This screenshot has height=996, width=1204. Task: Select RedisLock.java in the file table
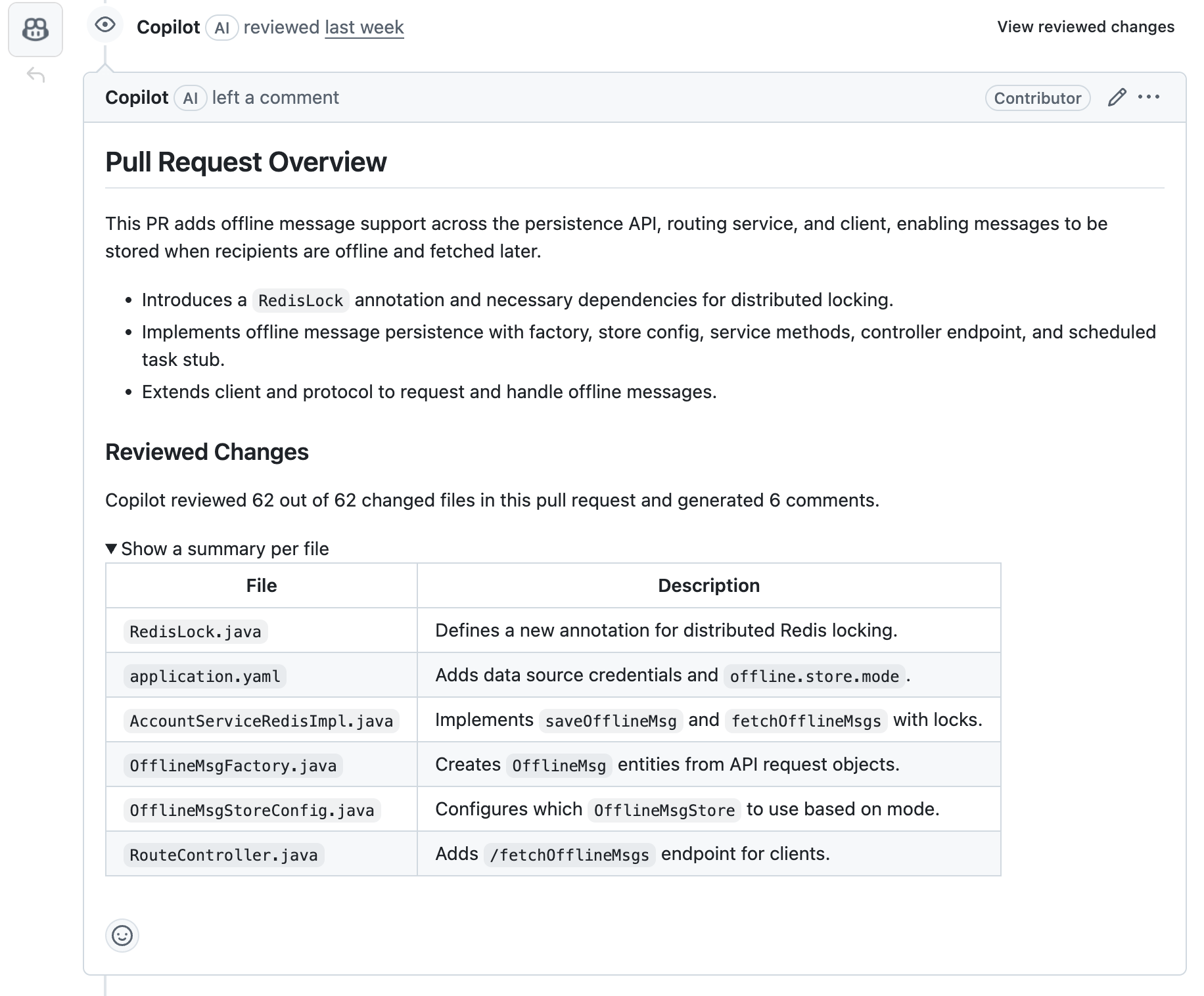(x=195, y=631)
